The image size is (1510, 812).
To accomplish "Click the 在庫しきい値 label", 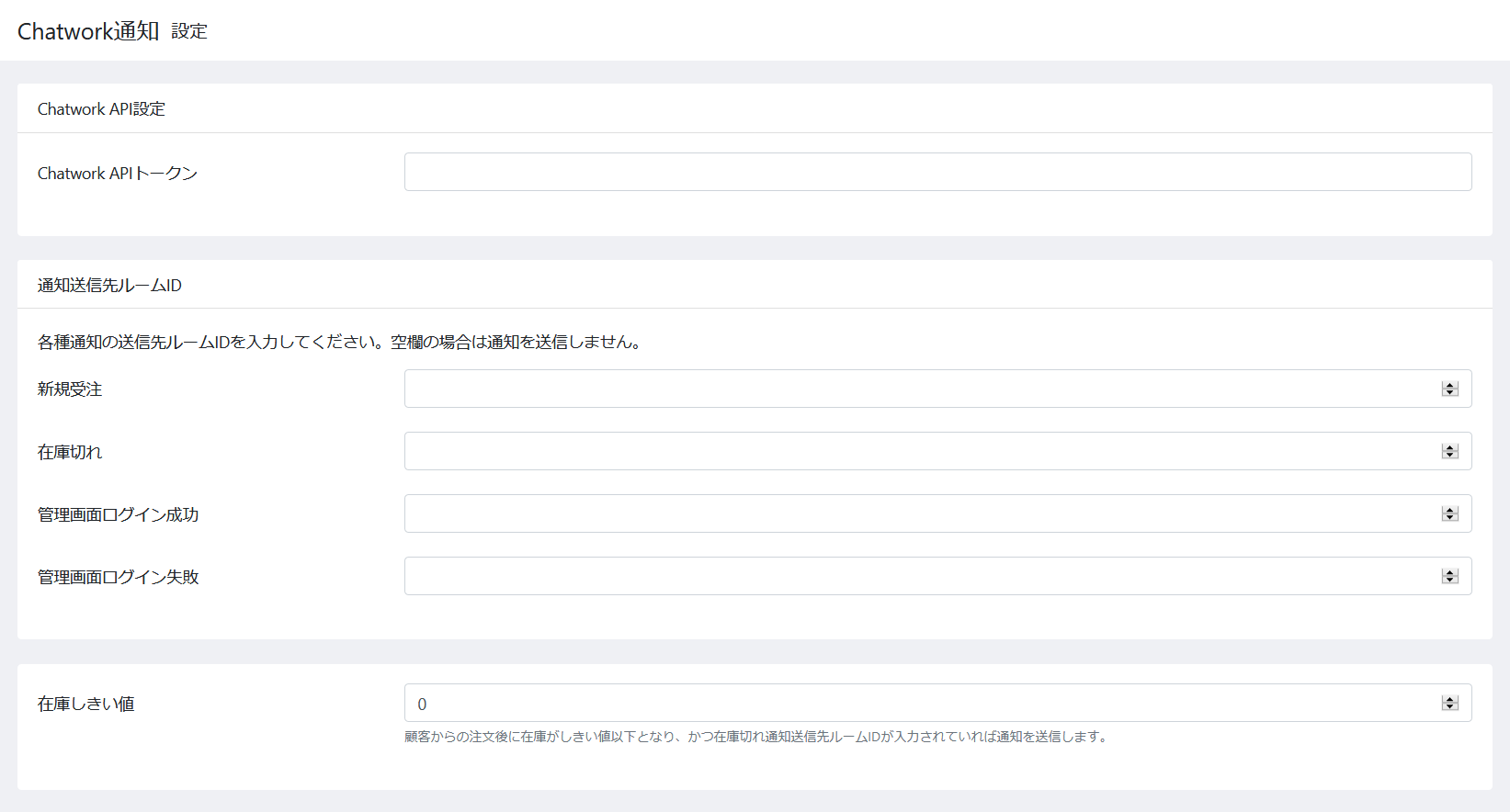I will point(86,704).
